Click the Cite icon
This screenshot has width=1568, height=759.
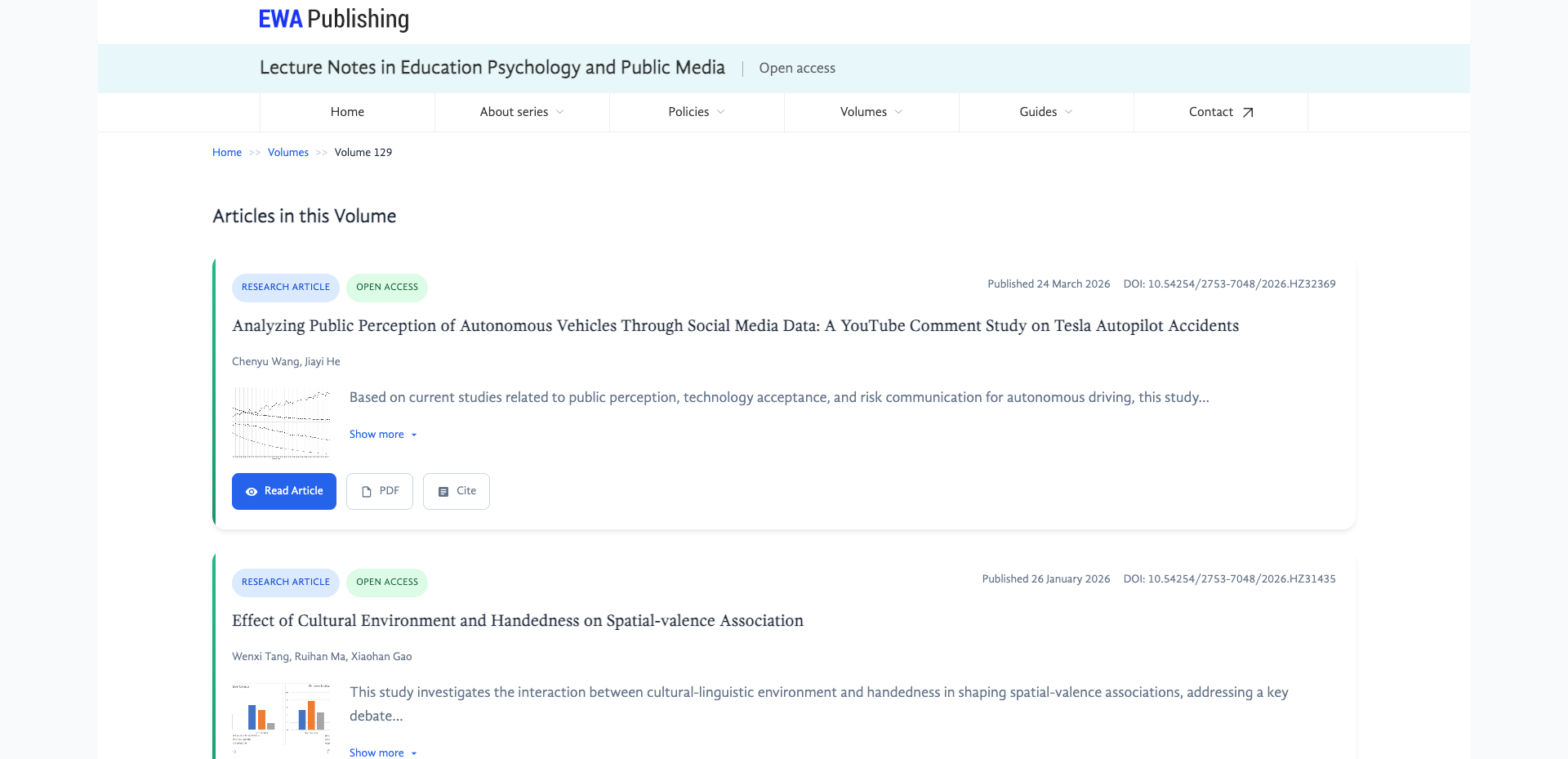tap(443, 492)
